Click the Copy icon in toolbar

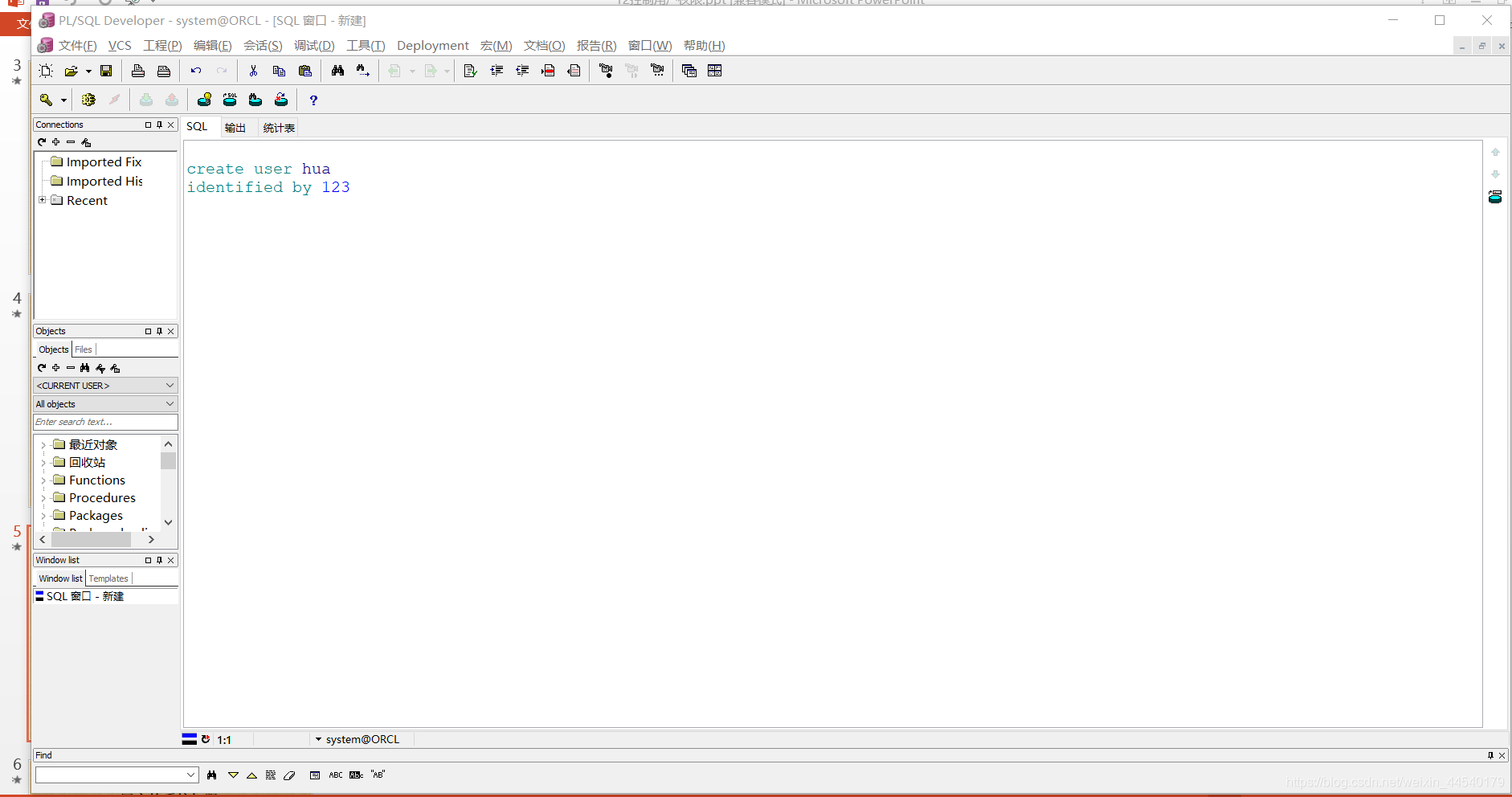tap(279, 71)
